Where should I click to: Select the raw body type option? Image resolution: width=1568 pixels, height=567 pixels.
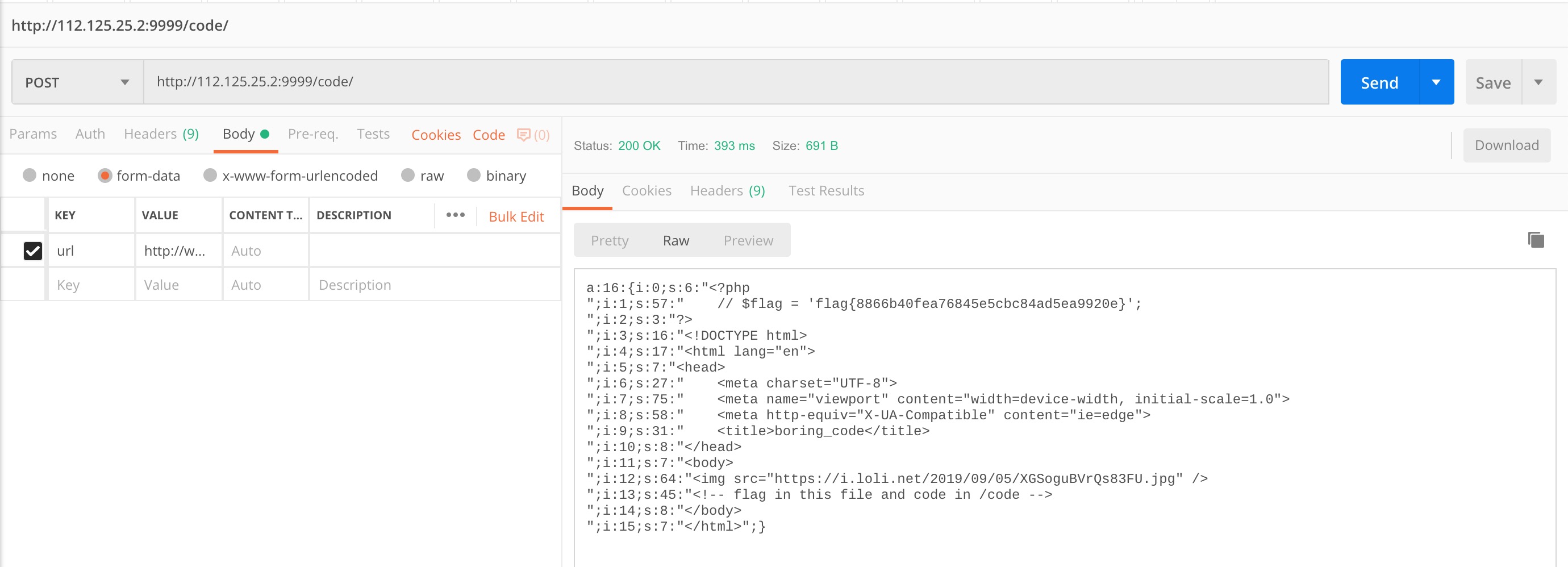(408, 176)
